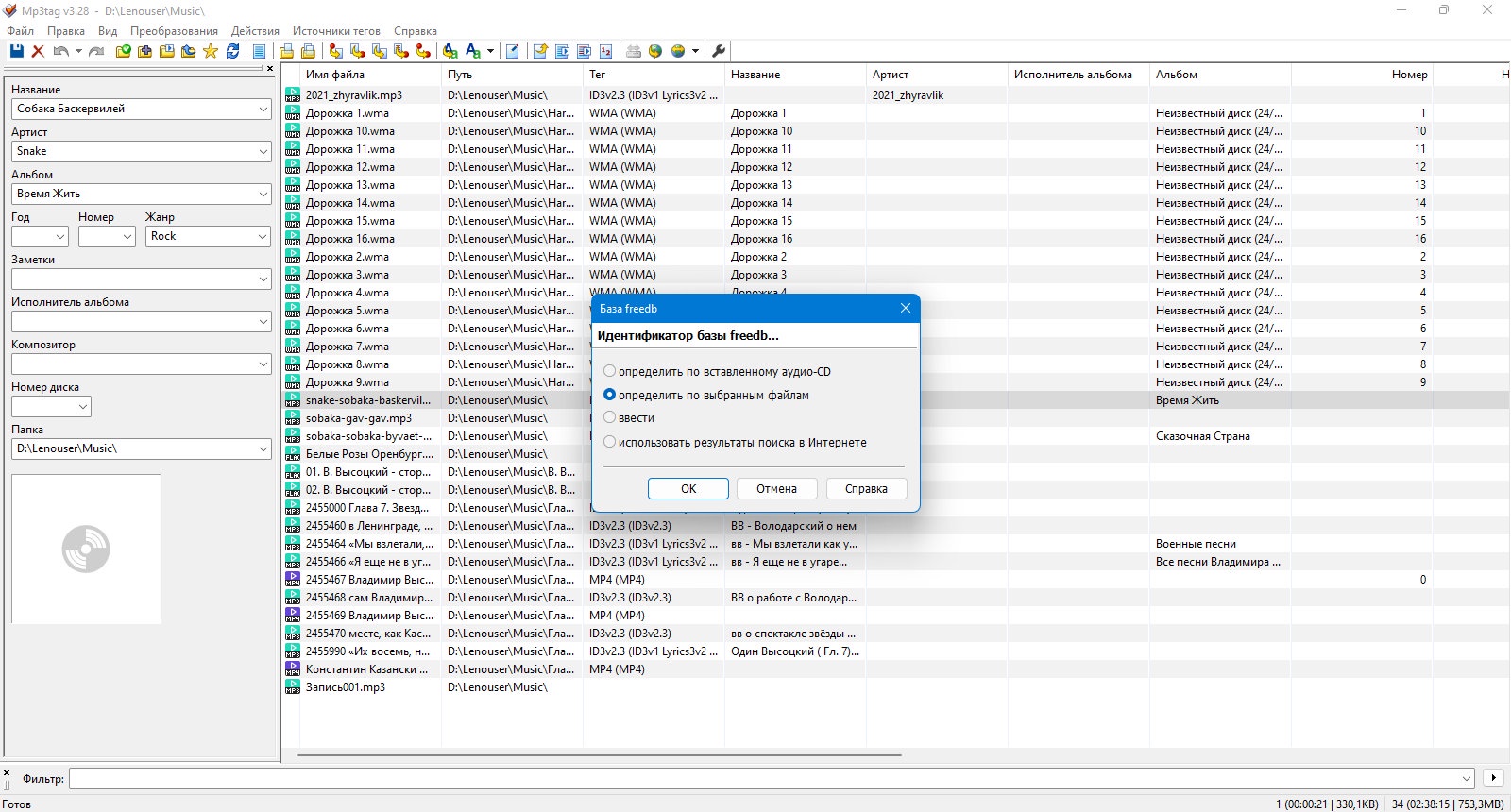Click the Справка button in the freedb dialog
The width and height of the screenshot is (1511, 812).
pos(866,488)
